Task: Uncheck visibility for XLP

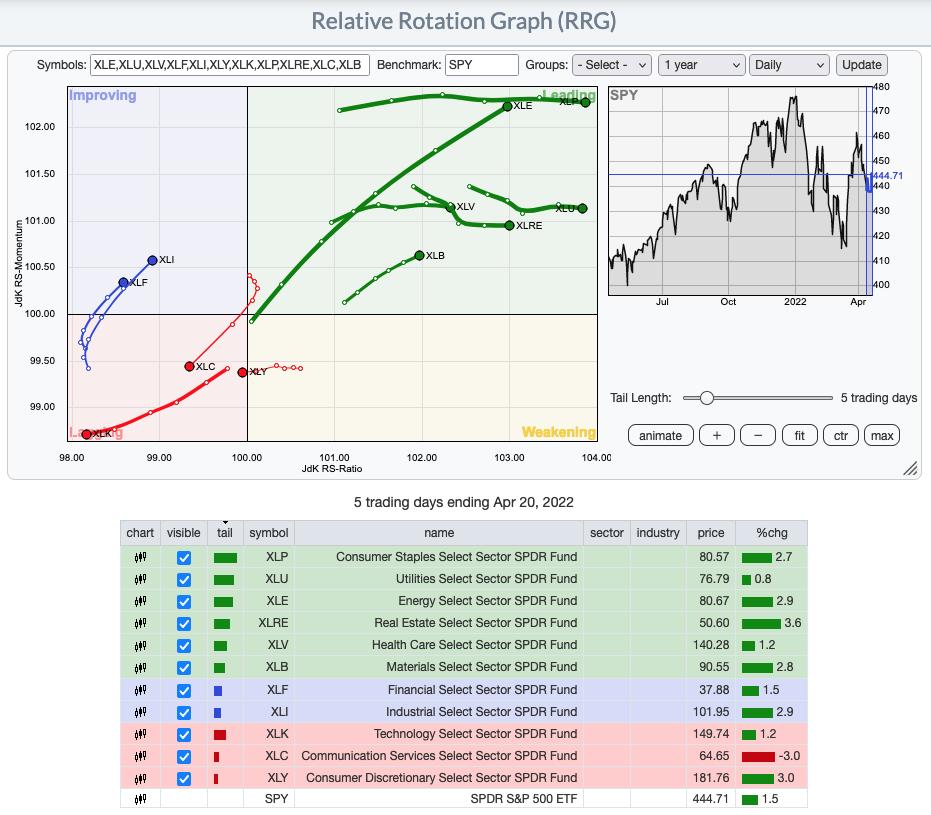Action: [184, 557]
